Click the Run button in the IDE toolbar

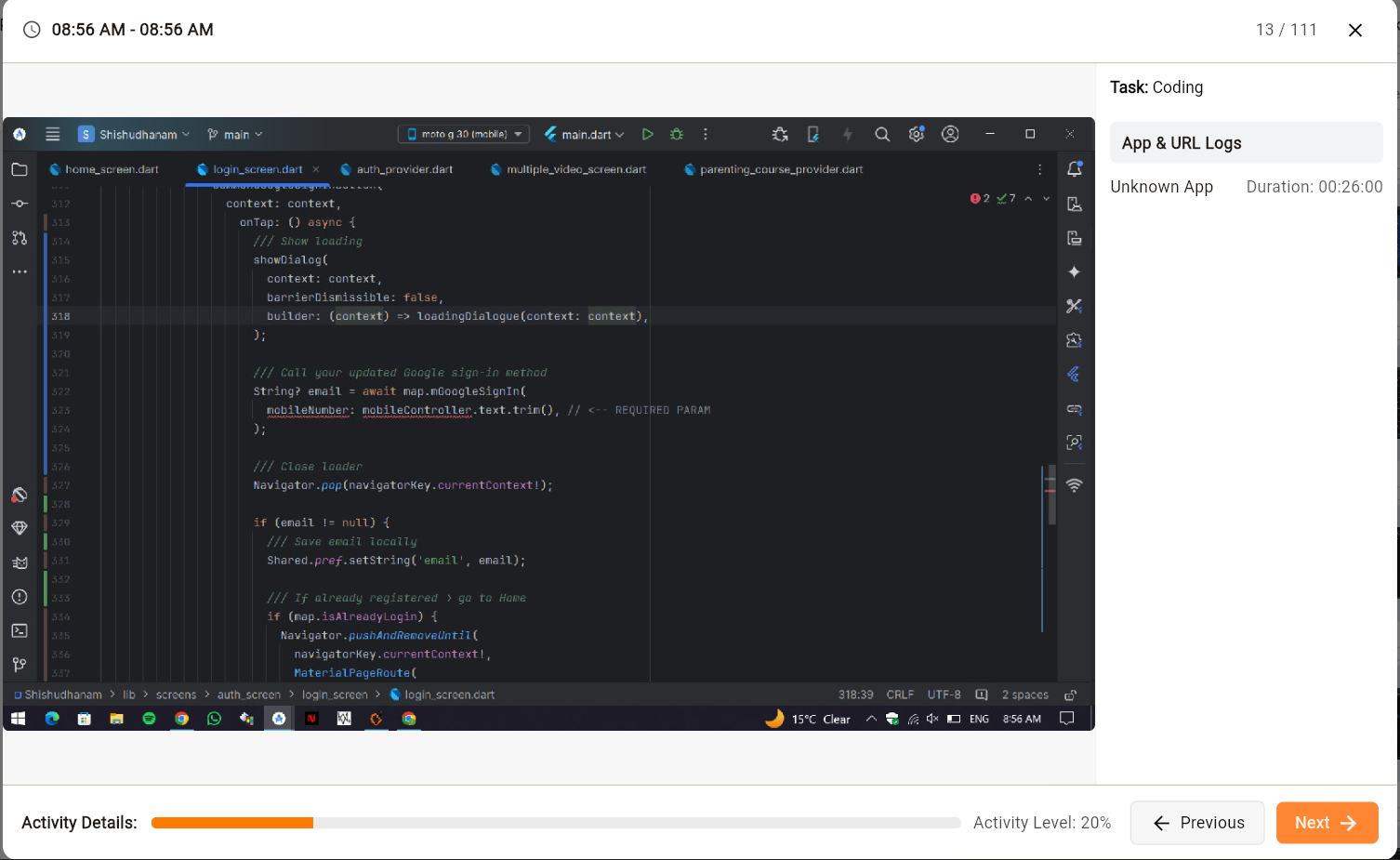[x=647, y=135]
